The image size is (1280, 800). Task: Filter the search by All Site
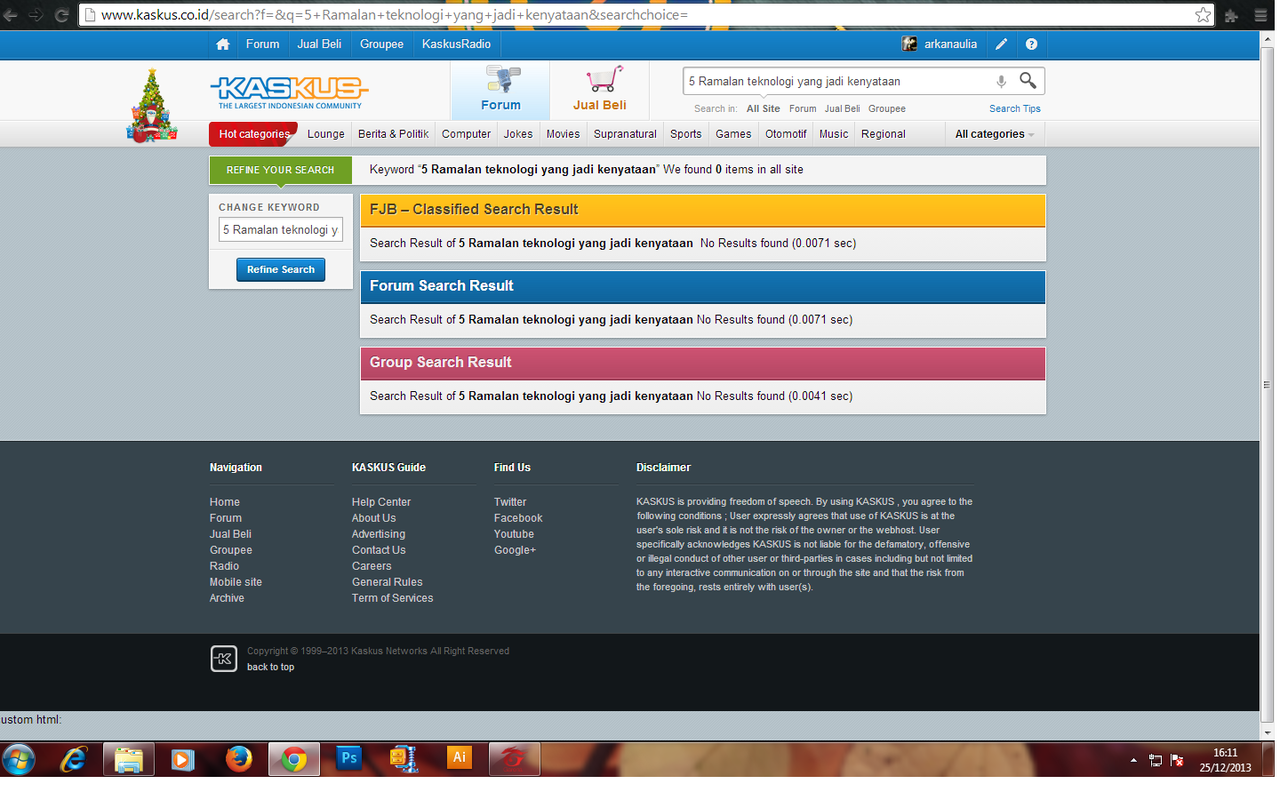tap(763, 109)
